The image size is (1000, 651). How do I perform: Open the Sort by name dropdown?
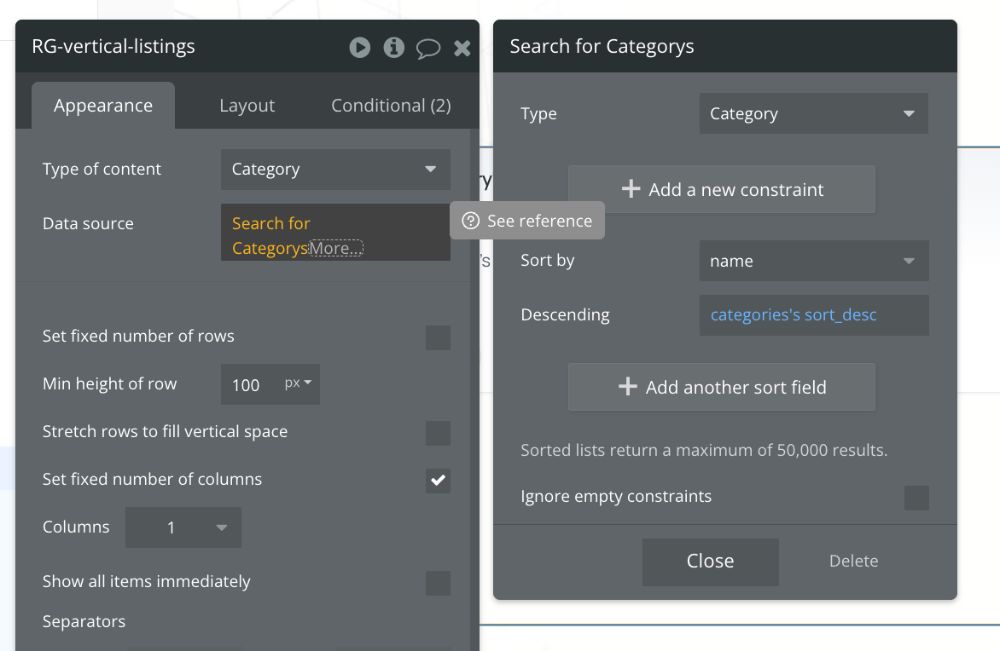tap(814, 261)
